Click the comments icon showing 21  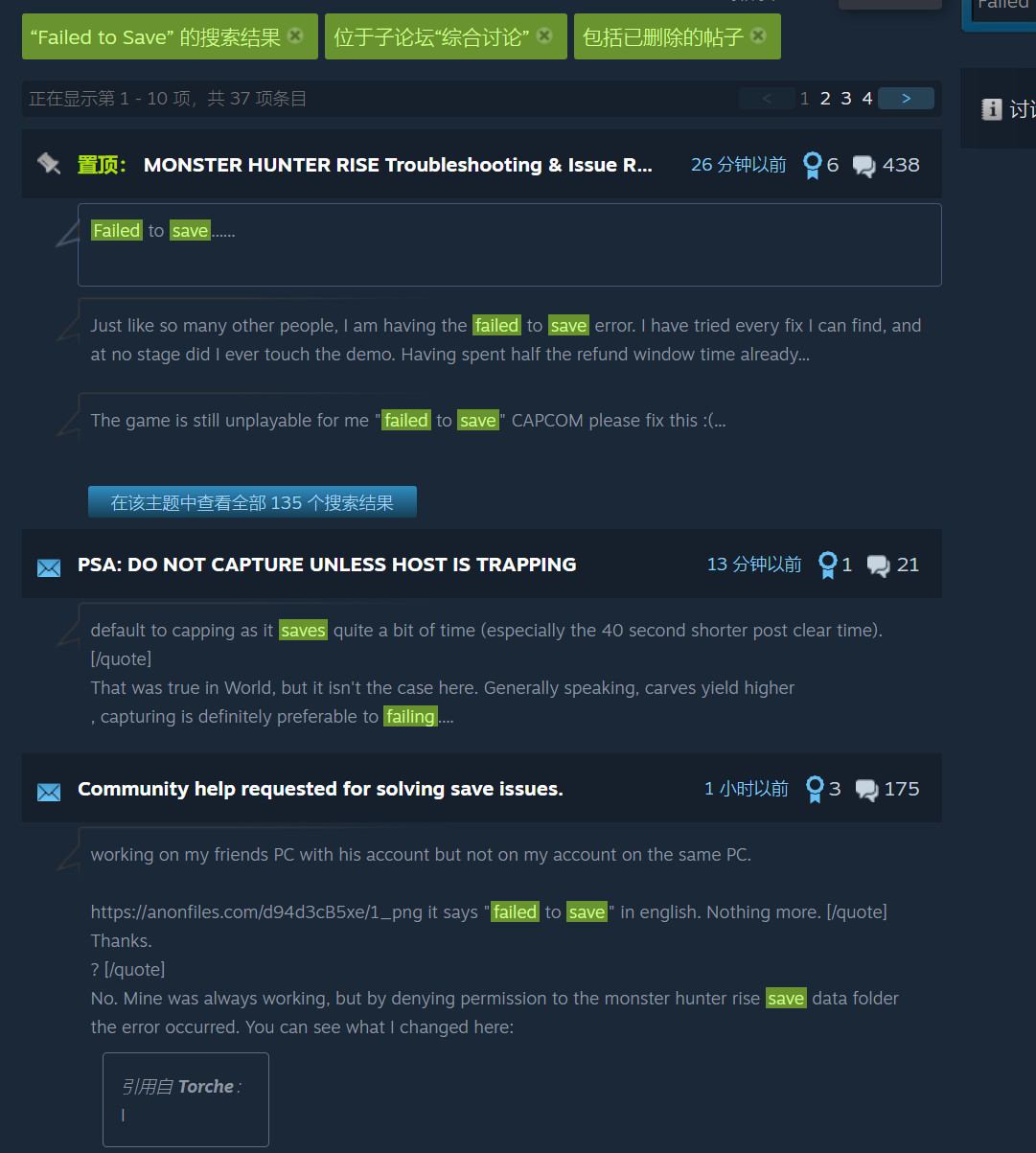pyautogui.click(x=878, y=566)
